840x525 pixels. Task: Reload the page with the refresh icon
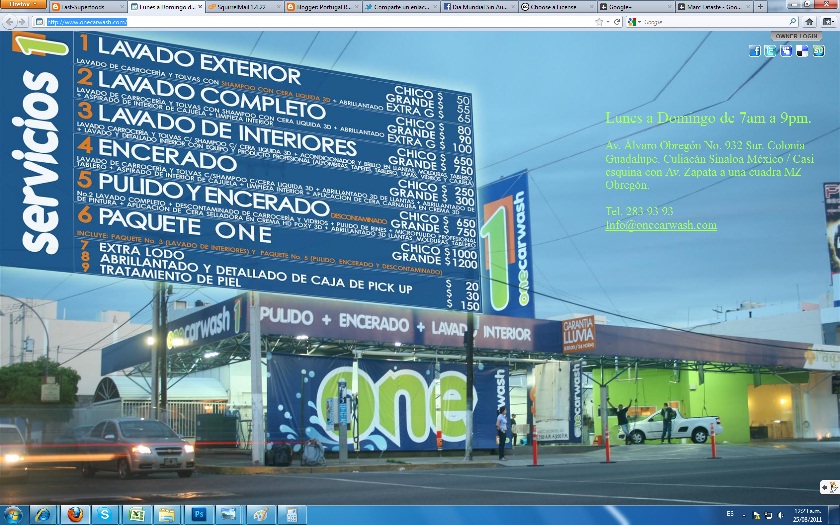tap(617, 22)
